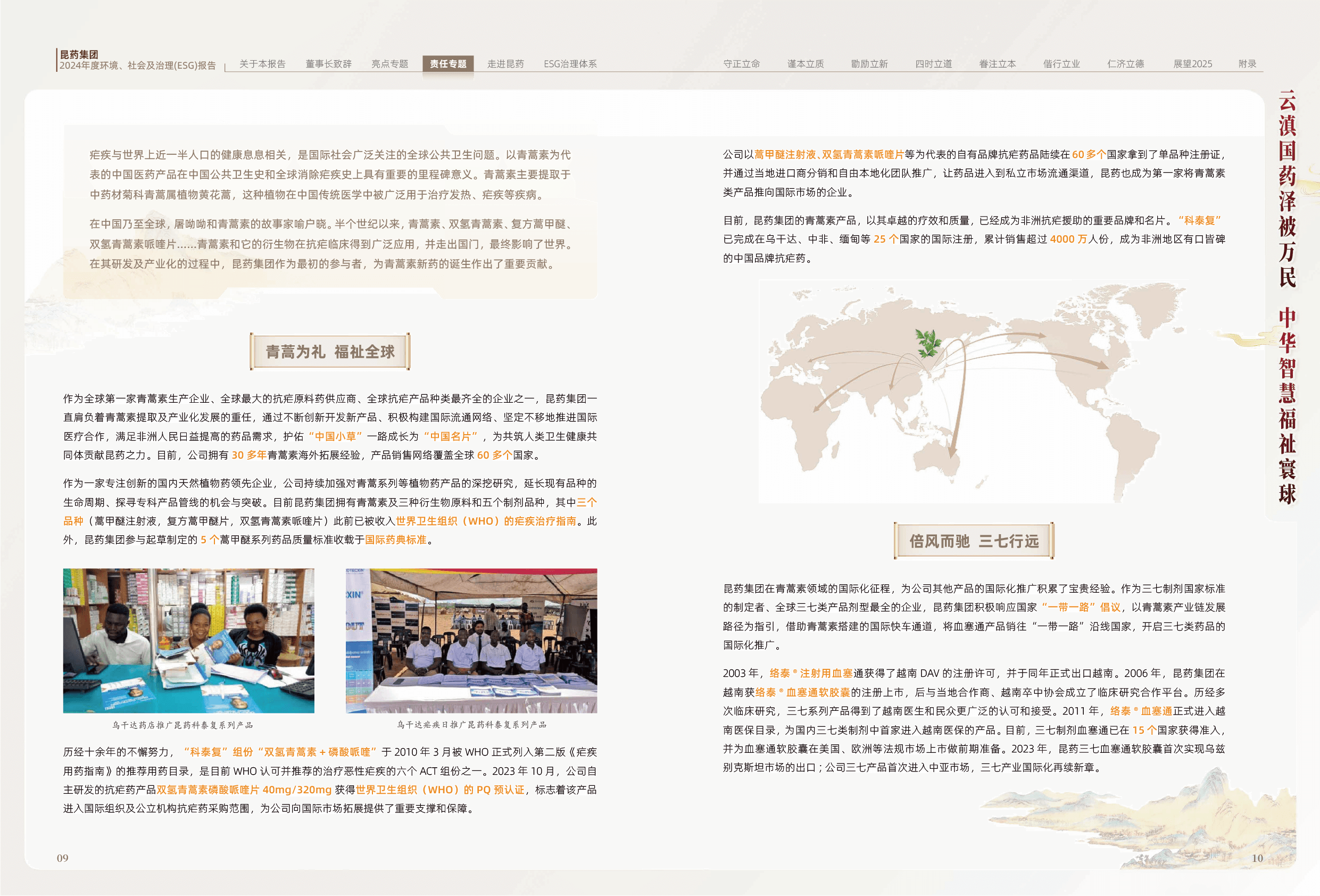Go to the 展望2025 tab
This screenshot has height=896, width=1320.
(x=1192, y=64)
